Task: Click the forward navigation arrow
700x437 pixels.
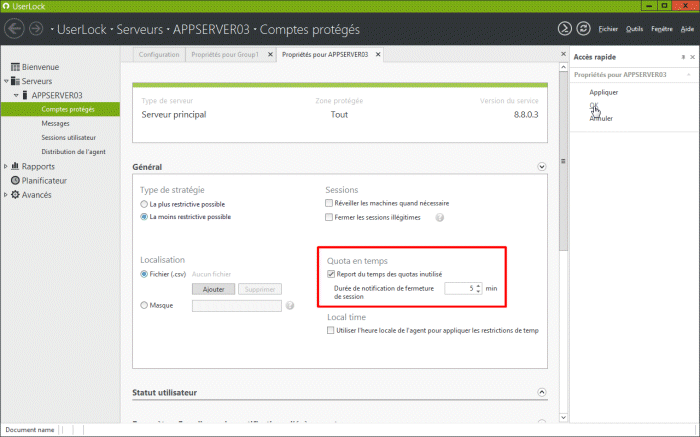Action: click(36, 29)
